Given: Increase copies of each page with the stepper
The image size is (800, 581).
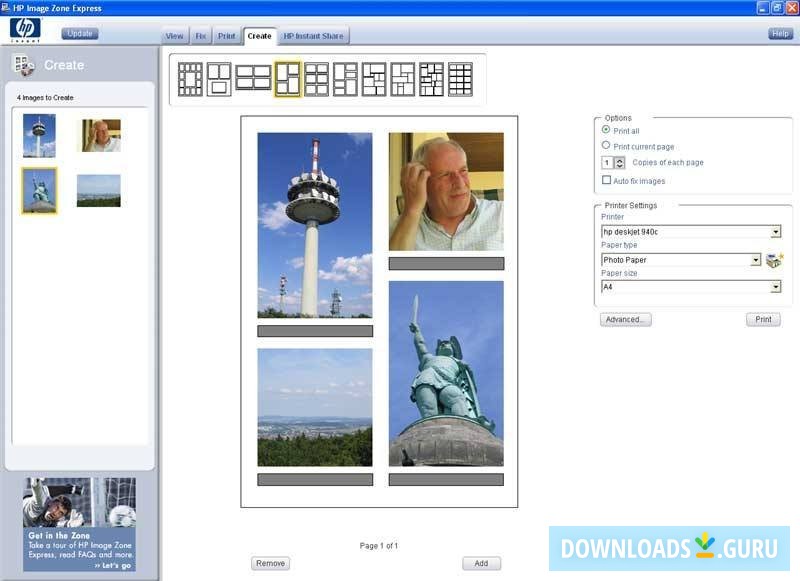Looking at the screenshot, I should (621, 160).
